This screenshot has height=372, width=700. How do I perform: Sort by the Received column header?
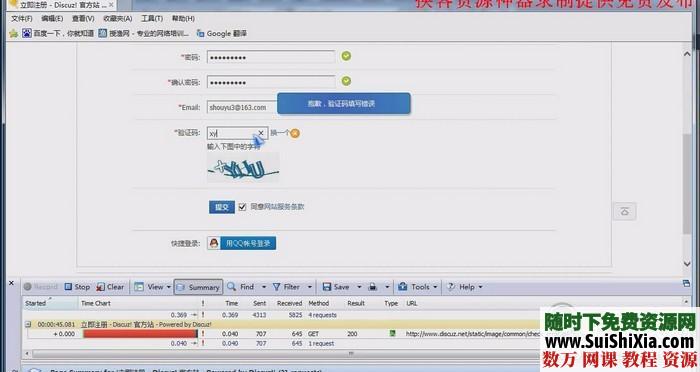pos(289,303)
